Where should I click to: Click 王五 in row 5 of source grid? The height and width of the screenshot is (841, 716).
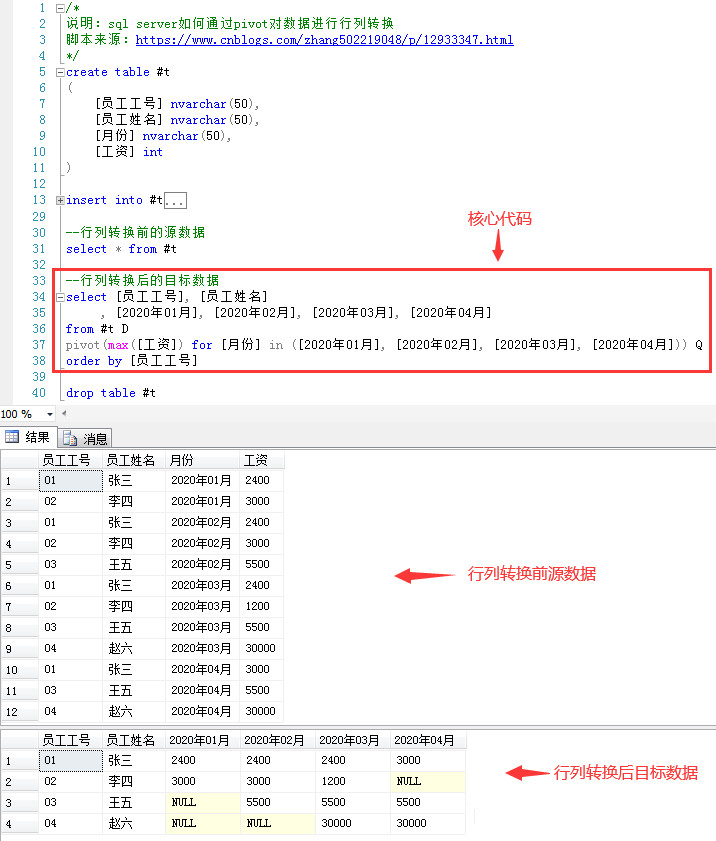click(x=134, y=564)
